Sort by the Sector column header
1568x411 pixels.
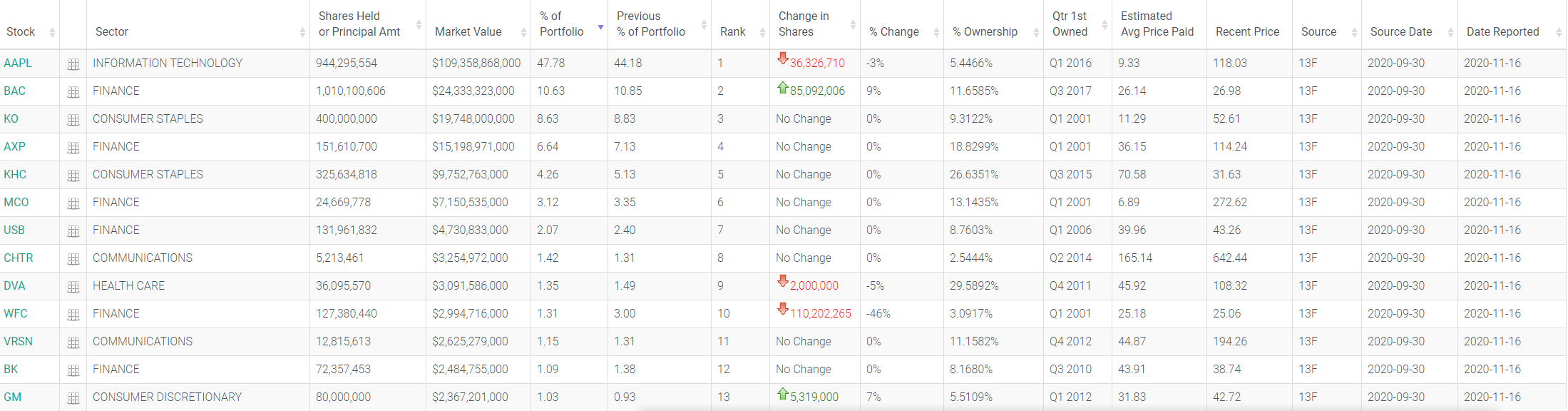click(112, 31)
